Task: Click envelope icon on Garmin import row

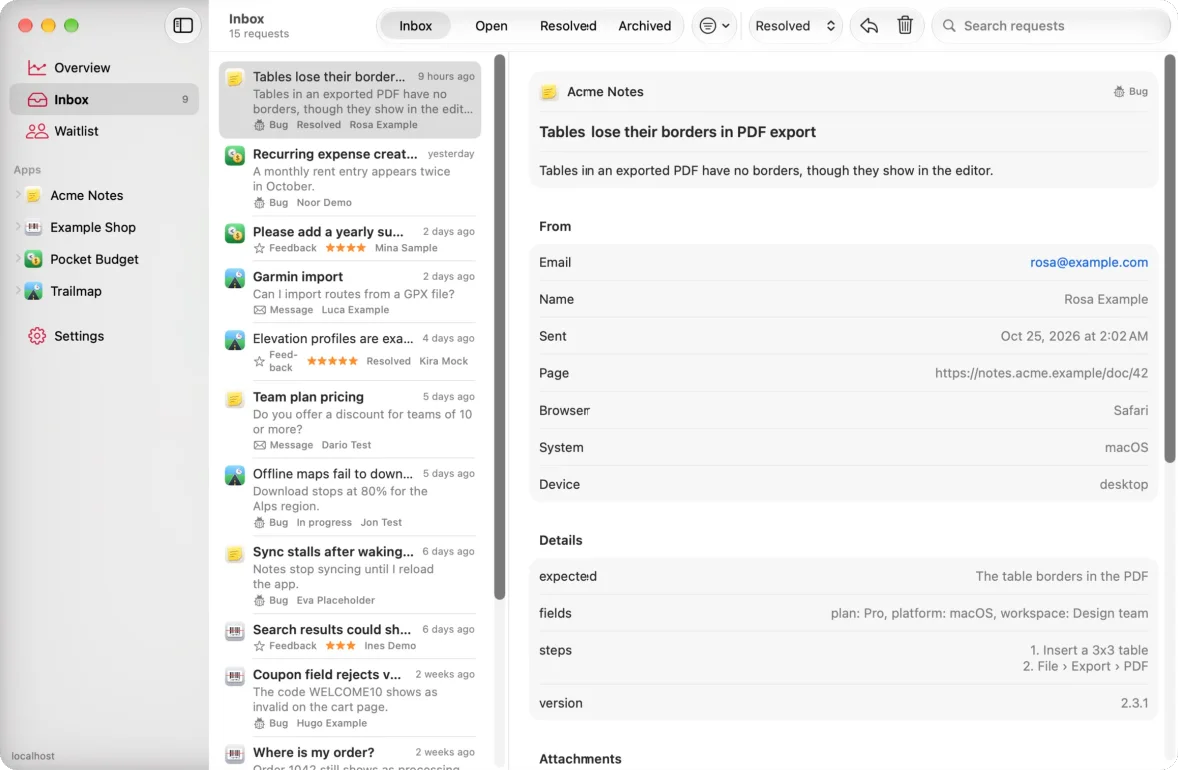Action: [259, 310]
